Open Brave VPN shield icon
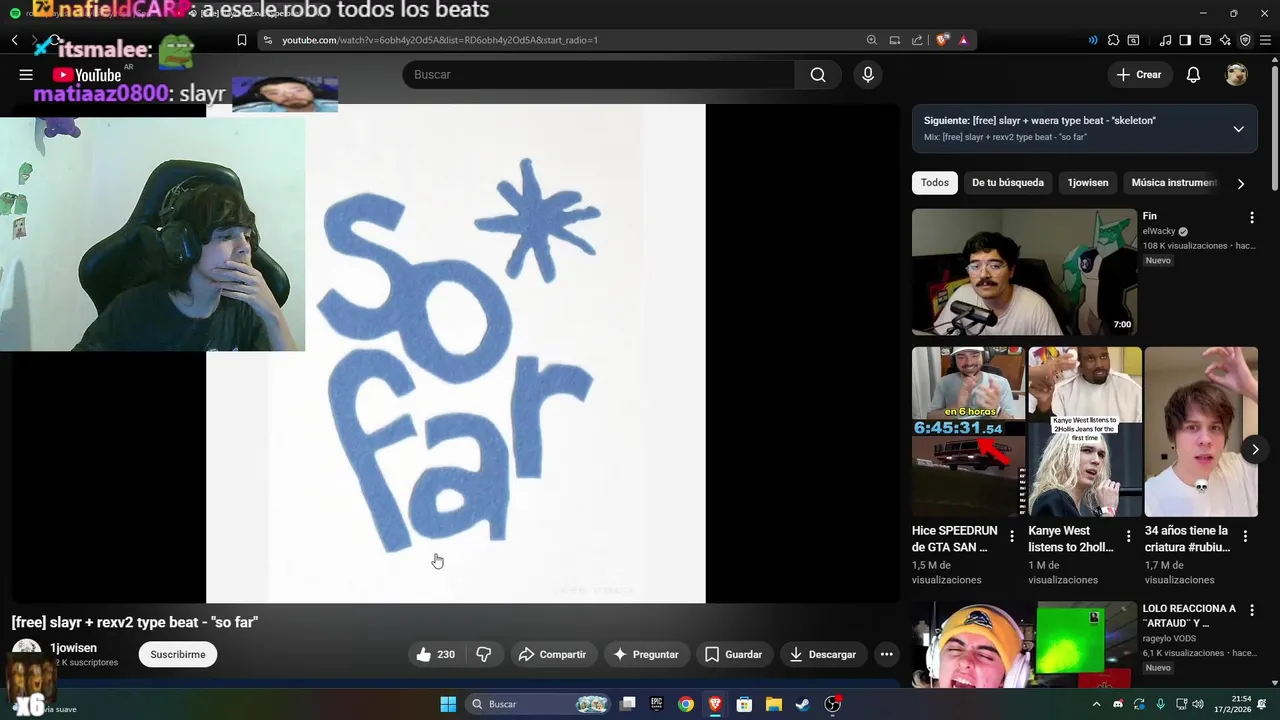 coord(1245,40)
